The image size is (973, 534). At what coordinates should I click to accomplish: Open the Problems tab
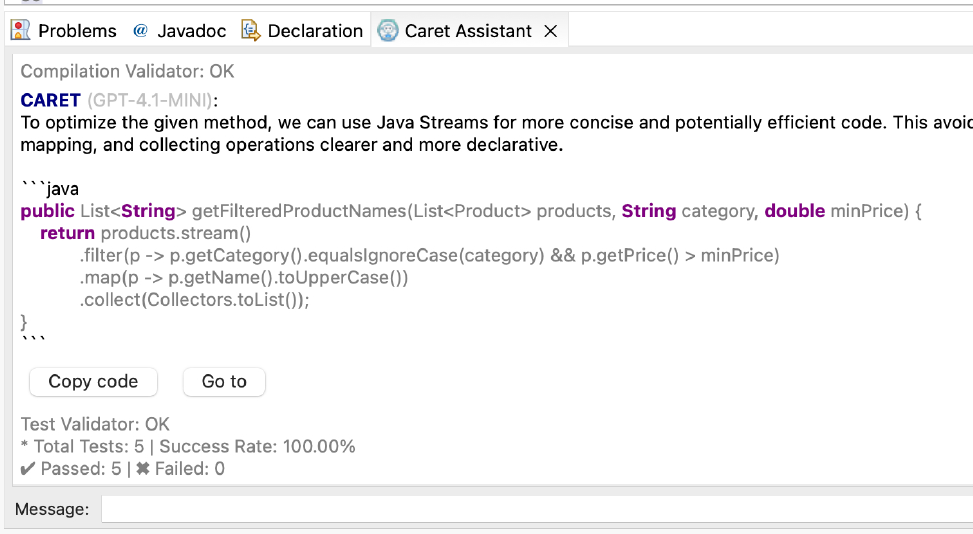coord(64,31)
